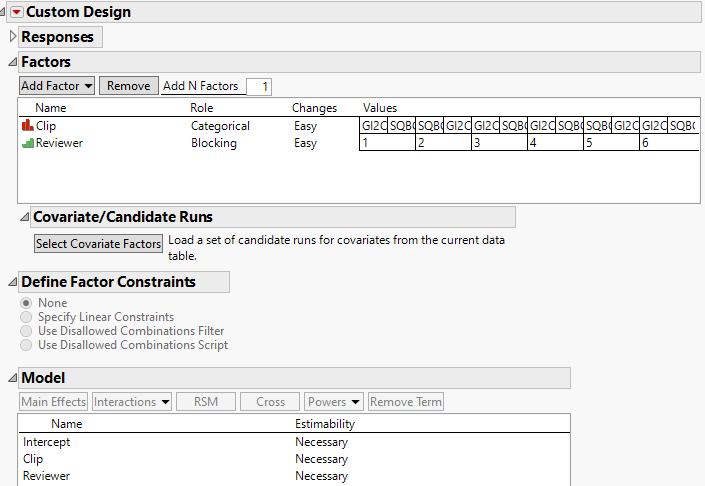Open the Powers dropdown

click(334, 402)
